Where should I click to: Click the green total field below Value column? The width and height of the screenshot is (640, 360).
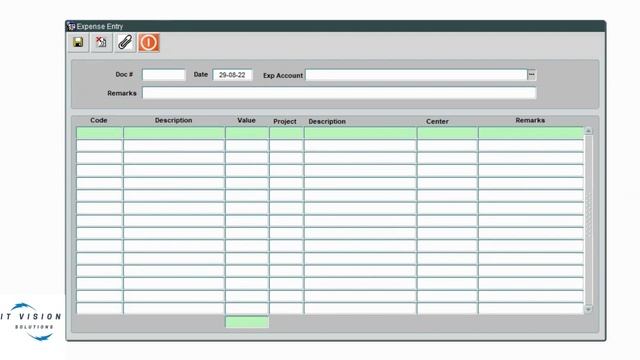(x=247, y=322)
